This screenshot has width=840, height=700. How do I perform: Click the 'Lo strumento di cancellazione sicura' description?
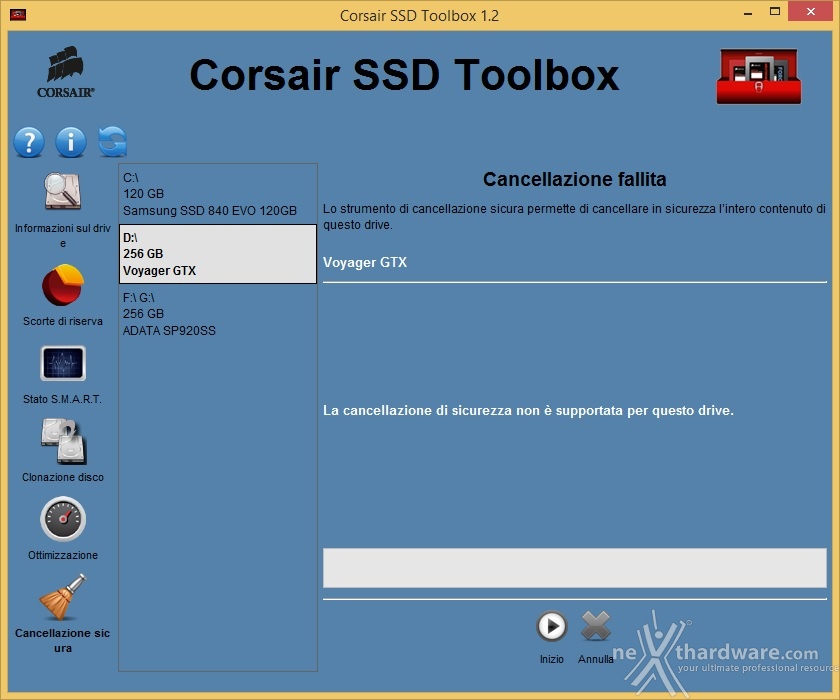point(574,217)
